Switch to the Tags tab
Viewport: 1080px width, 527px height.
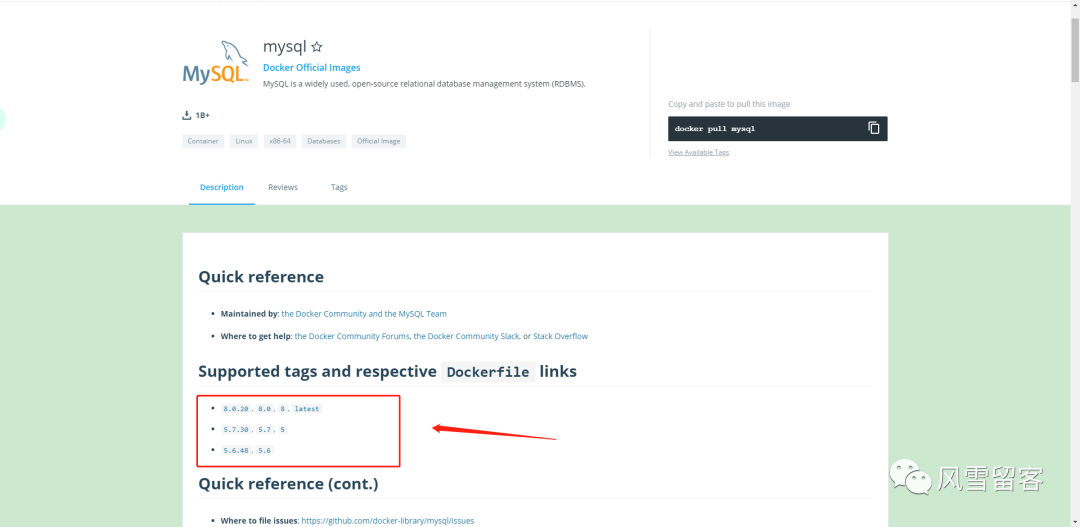pyautogui.click(x=339, y=187)
